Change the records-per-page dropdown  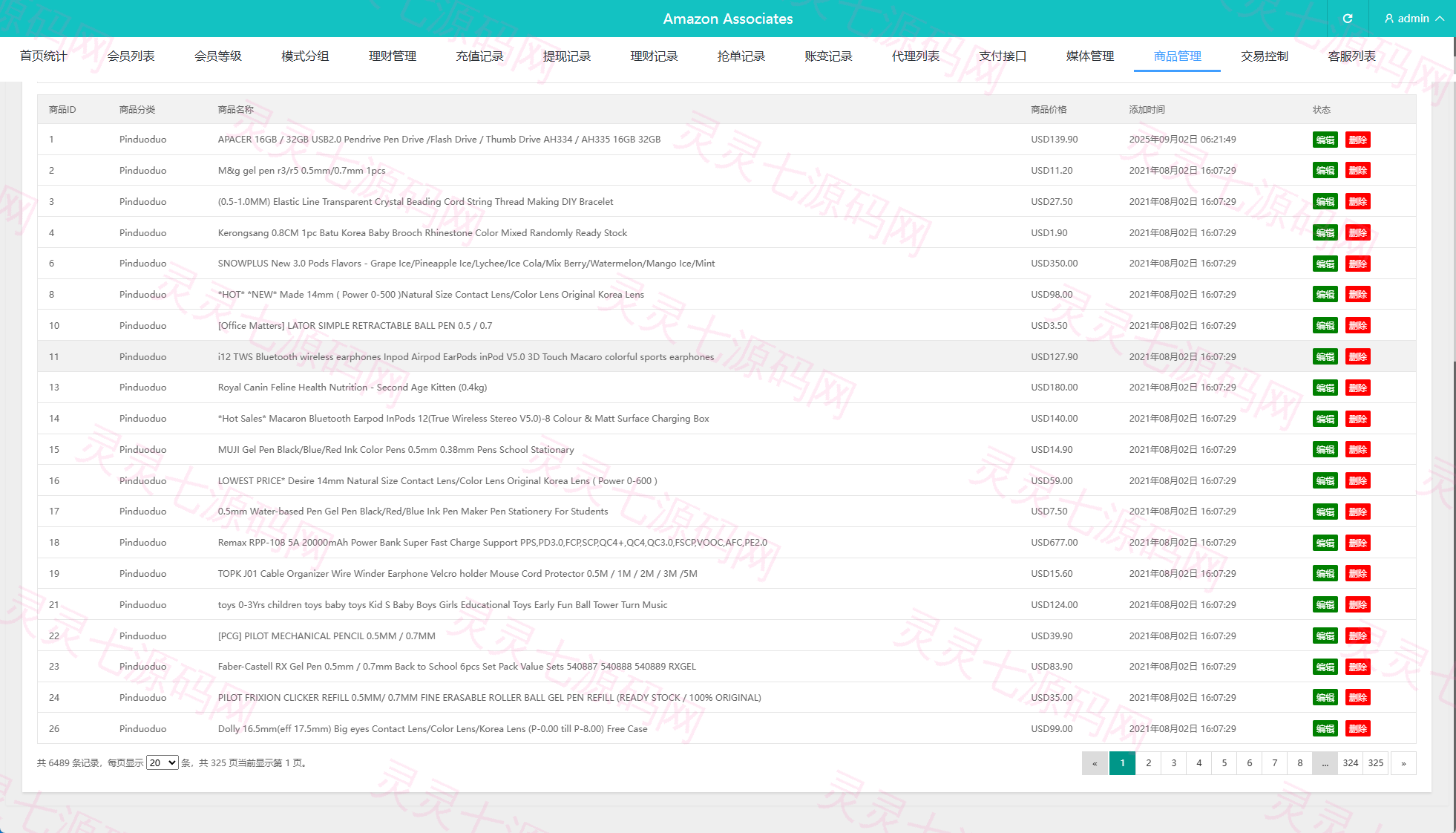pyautogui.click(x=163, y=762)
